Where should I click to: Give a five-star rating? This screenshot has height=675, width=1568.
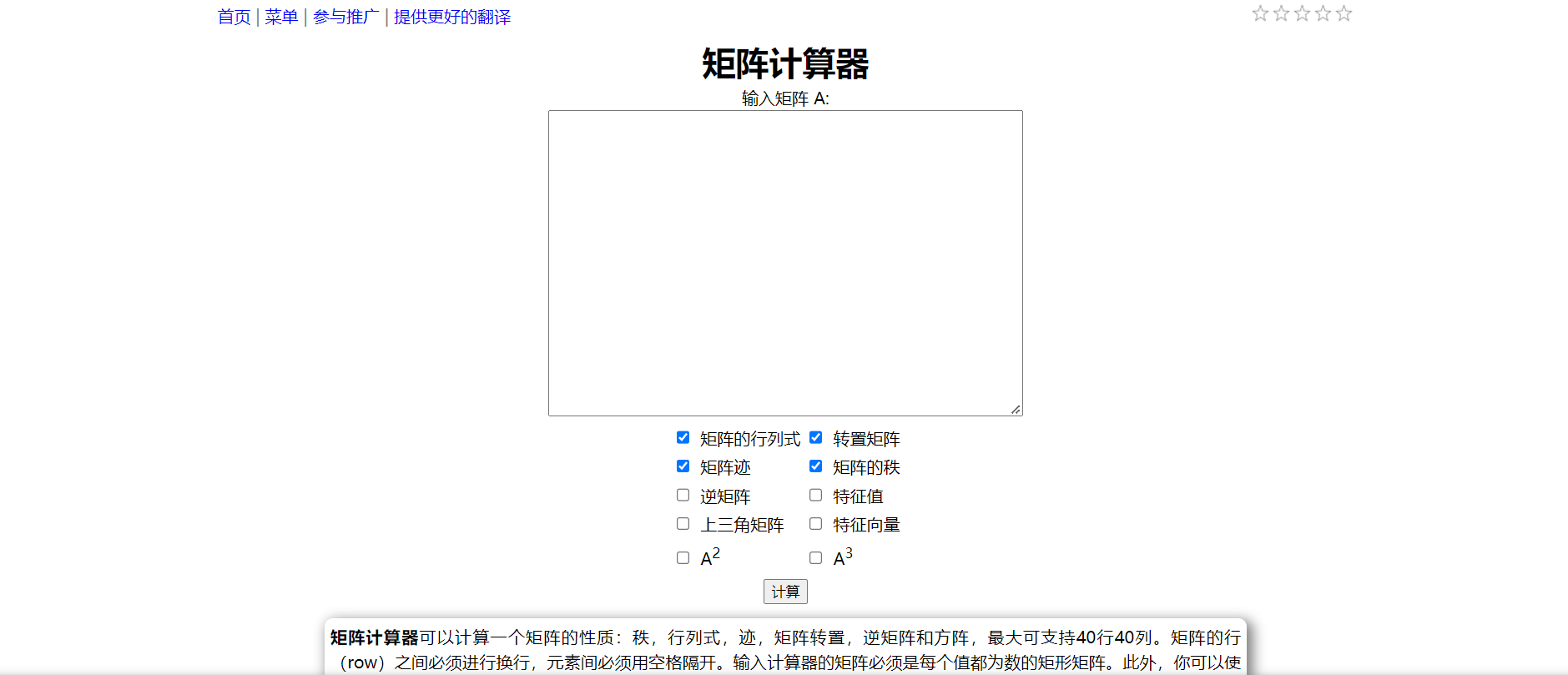[1344, 13]
